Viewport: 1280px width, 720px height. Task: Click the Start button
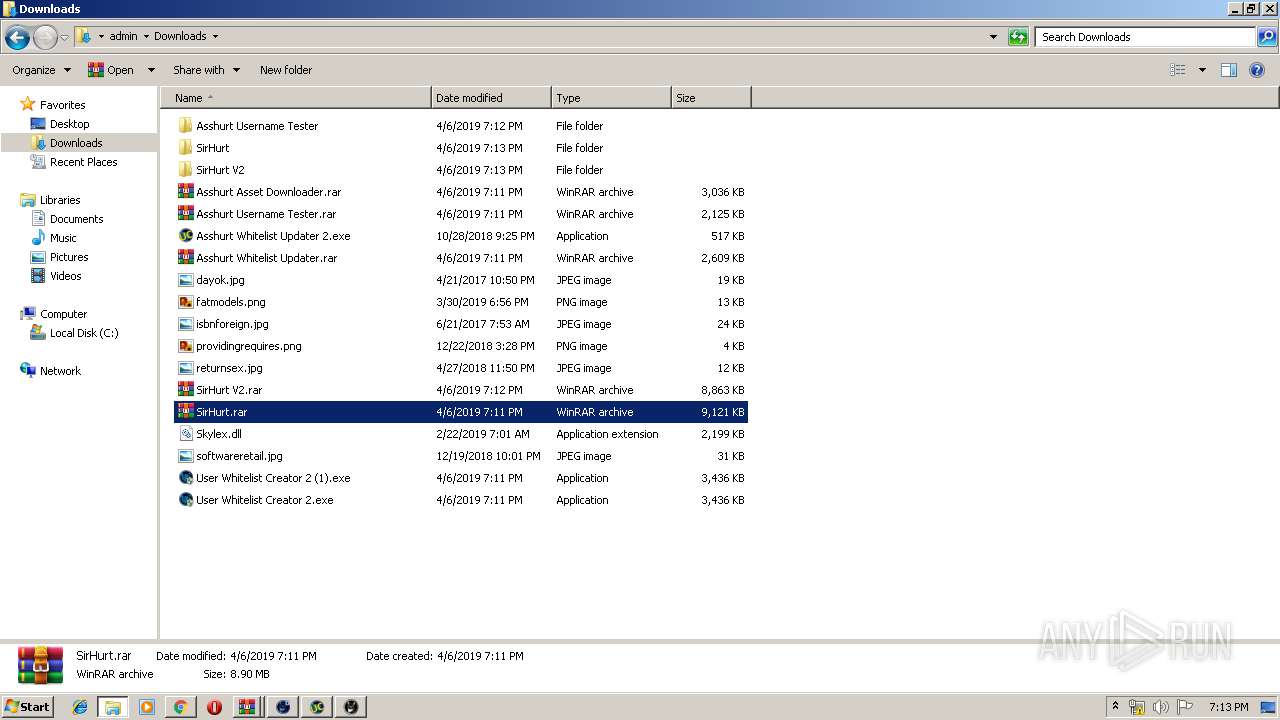coord(28,707)
